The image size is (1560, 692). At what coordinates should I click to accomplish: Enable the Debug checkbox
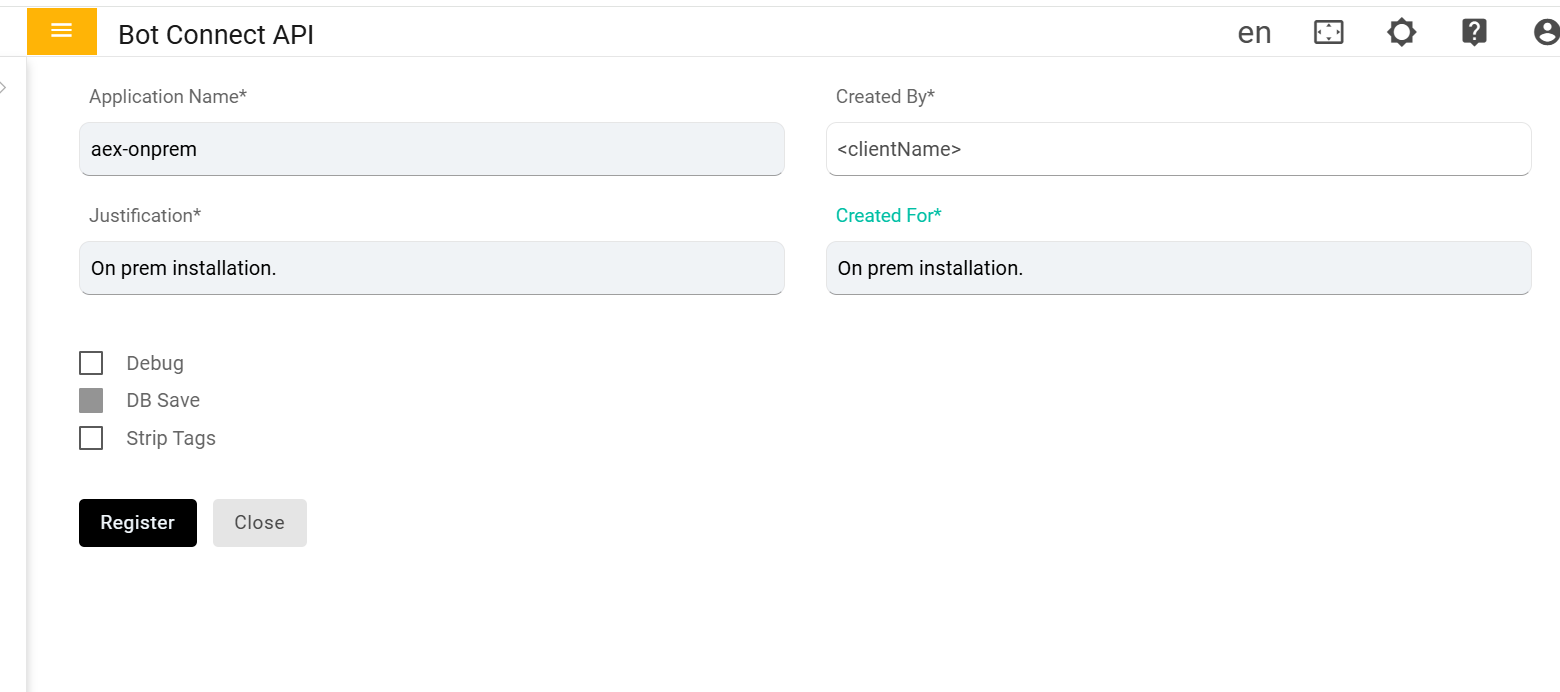(91, 363)
